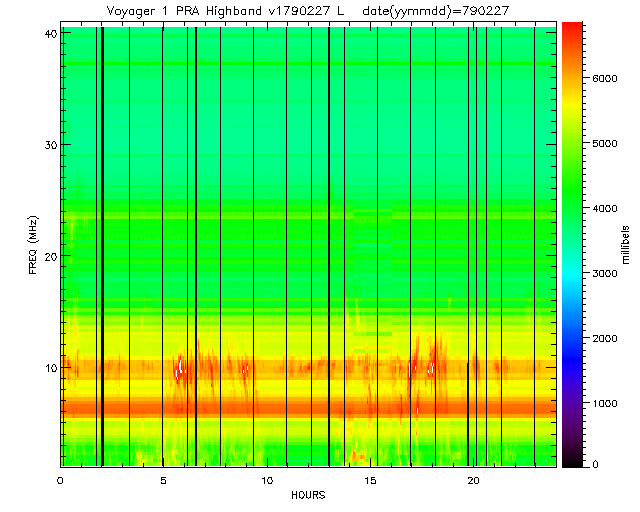Click the red top of the colorbar
Viewport: 640px width, 512px height.
572,31
